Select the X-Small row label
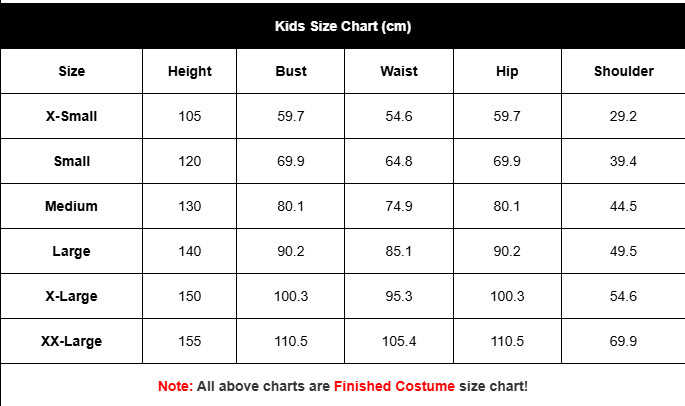This screenshot has width=685, height=406. tap(72, 116)
